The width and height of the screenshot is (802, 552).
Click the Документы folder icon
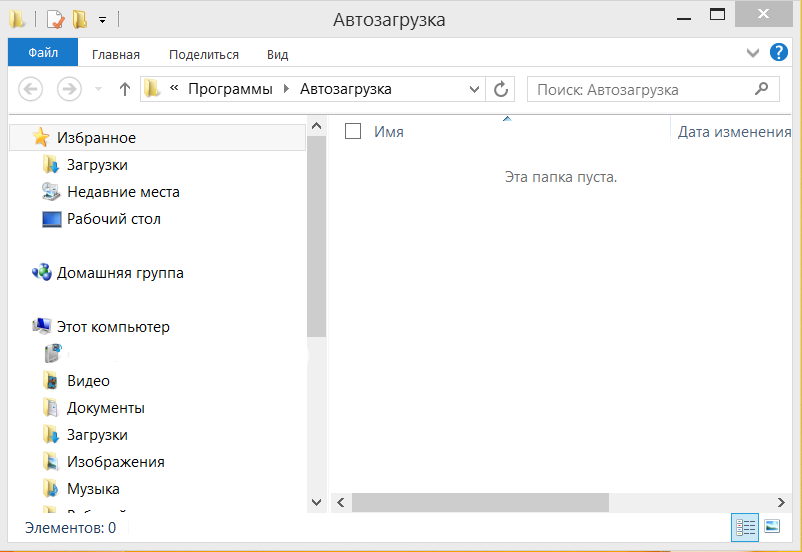click(51, 408)
